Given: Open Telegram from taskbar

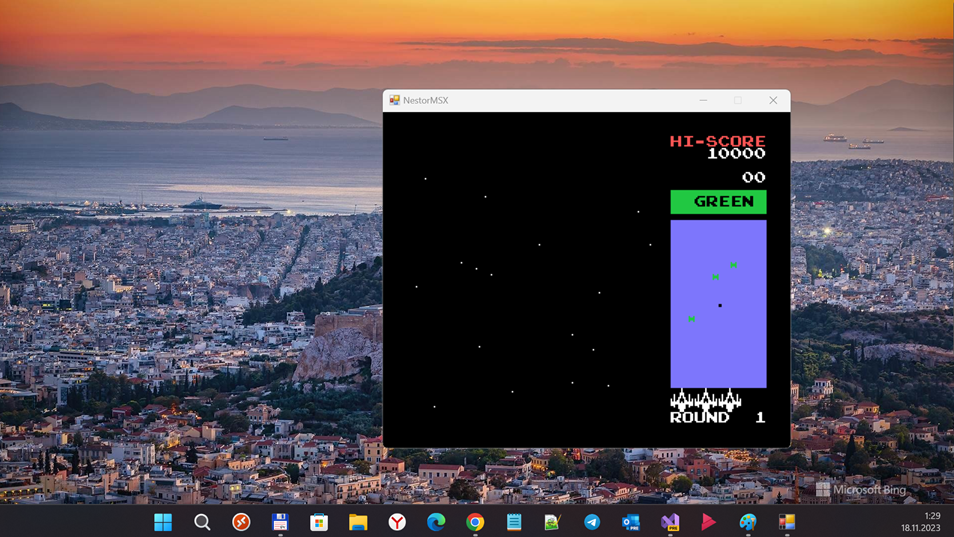Looking at the screenshot, I should pyautogui.click(x=592, y=522).
